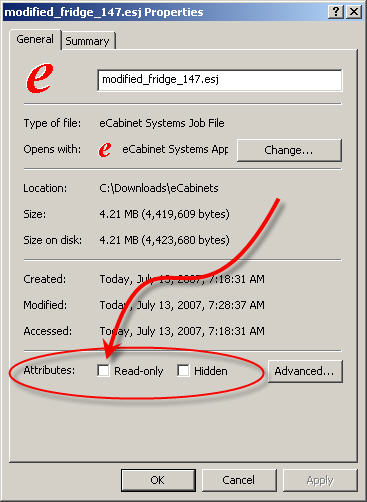The width and height of the screenshot is (367, 502).
Task: Click the Opens with: label
Action: click(52, 149)
